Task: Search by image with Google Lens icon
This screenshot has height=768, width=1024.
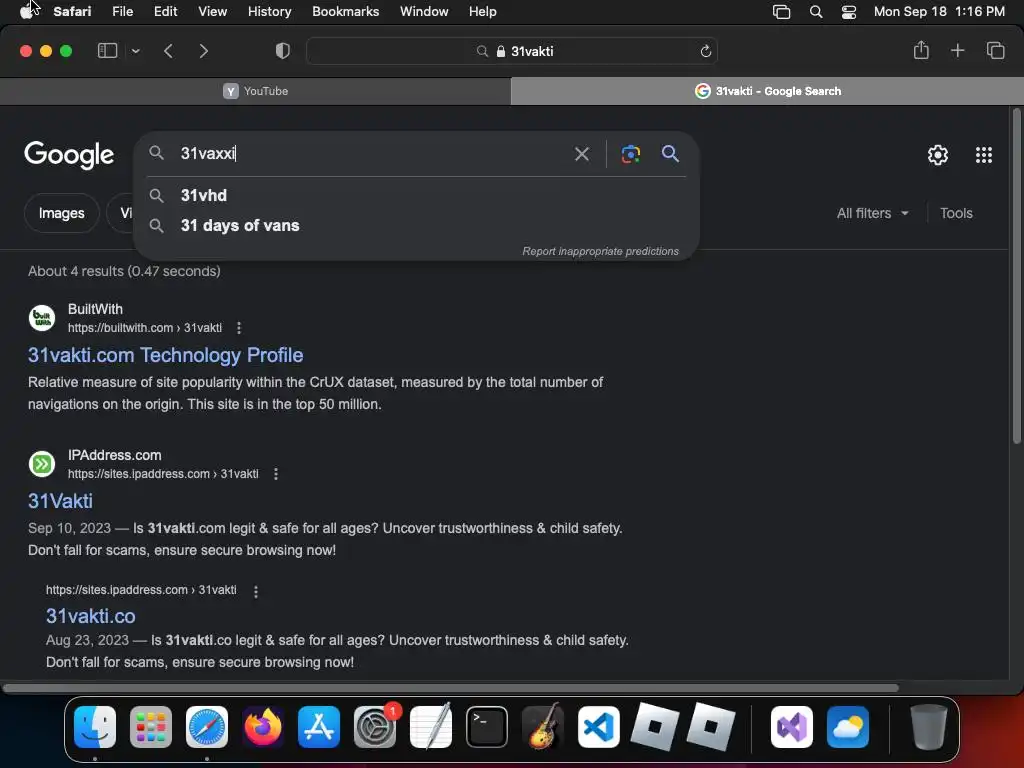Action: coord(630,154)
